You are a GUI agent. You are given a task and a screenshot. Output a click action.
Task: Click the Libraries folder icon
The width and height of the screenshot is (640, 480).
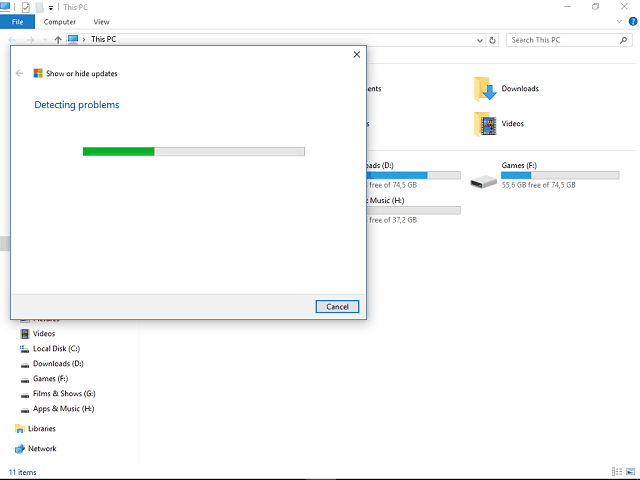click(x=20, y=429)
